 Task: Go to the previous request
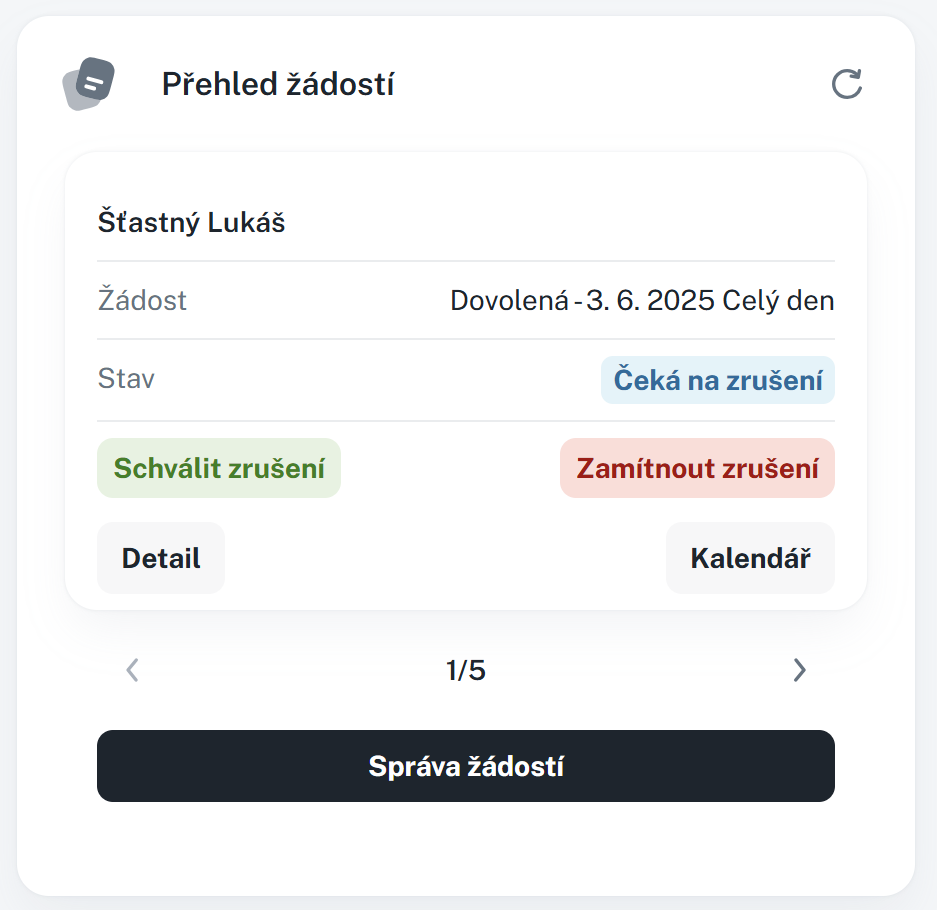click(132, 670)
